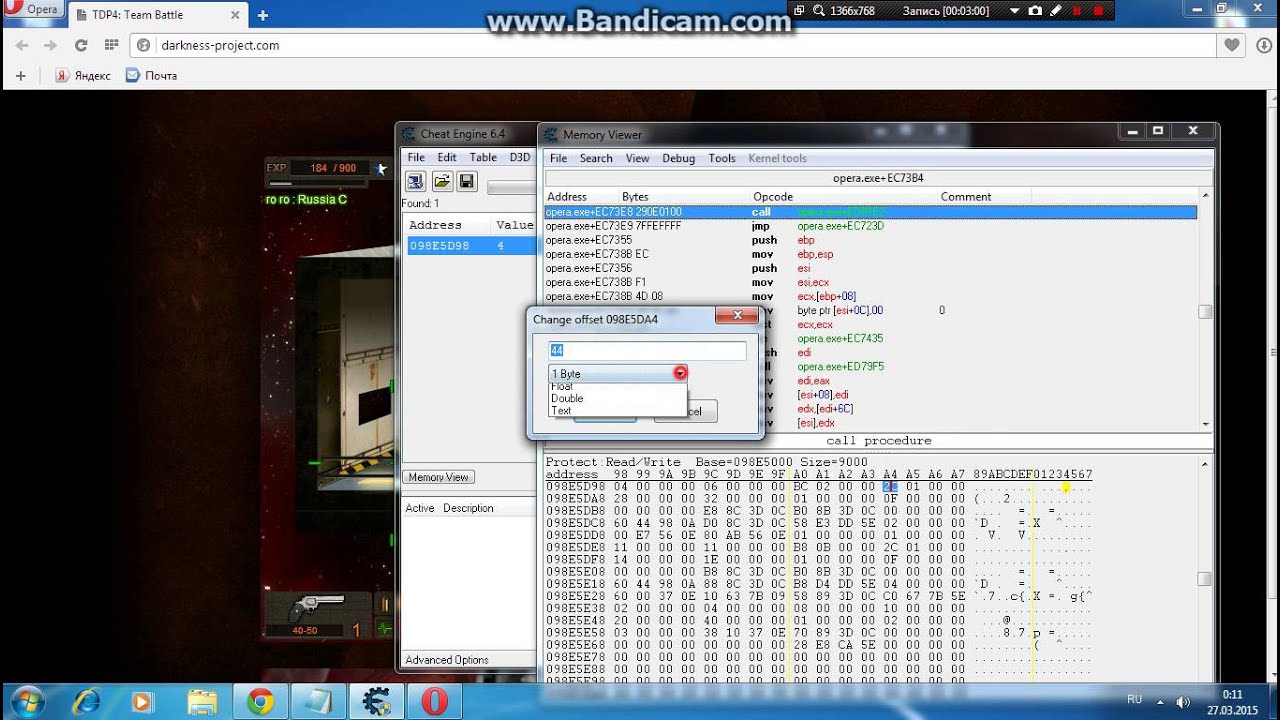Select found address 098E5D98 in results

coord(471,246)
